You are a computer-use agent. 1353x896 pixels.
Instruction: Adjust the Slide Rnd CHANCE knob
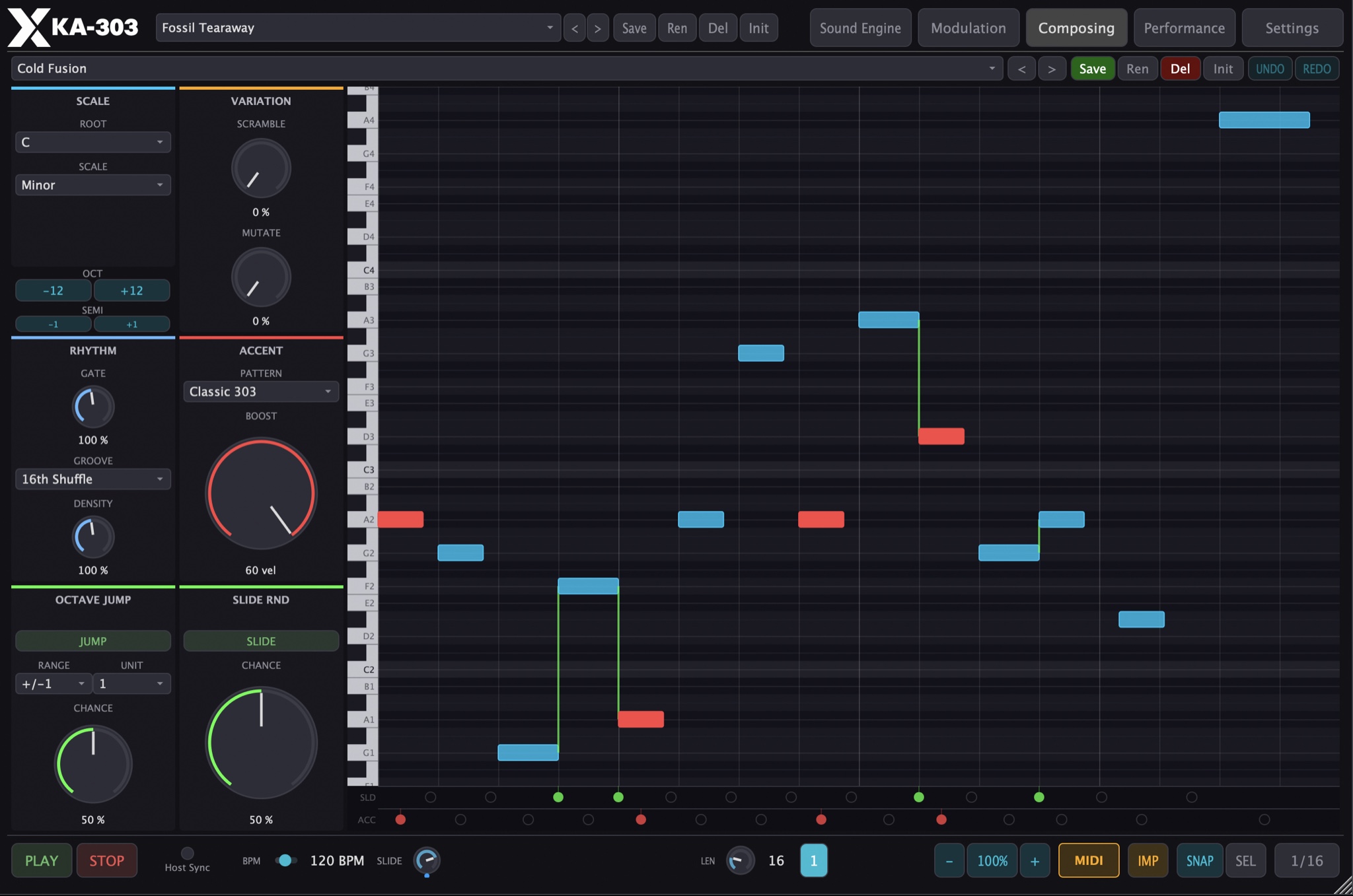[x=261, y=743]
